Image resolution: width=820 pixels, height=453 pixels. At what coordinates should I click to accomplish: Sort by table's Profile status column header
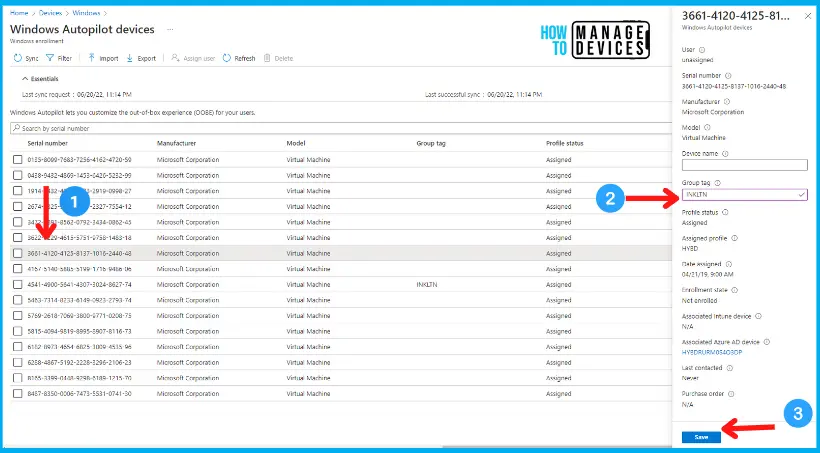(565, 143)
